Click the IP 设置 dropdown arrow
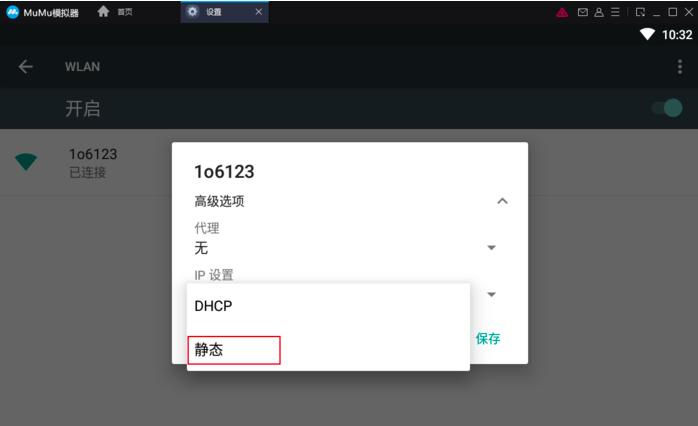This screenshot has height=426, width=698. 491,294
